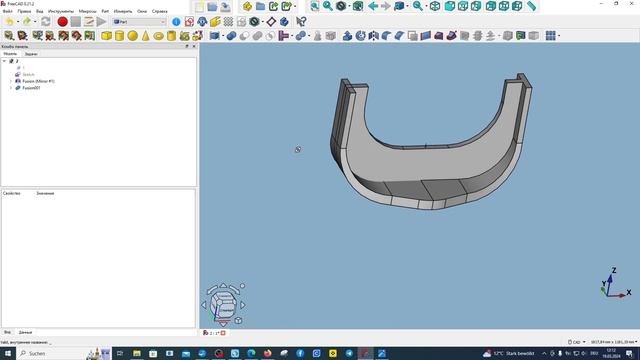Run the macro with gray play button

[102, 22]
